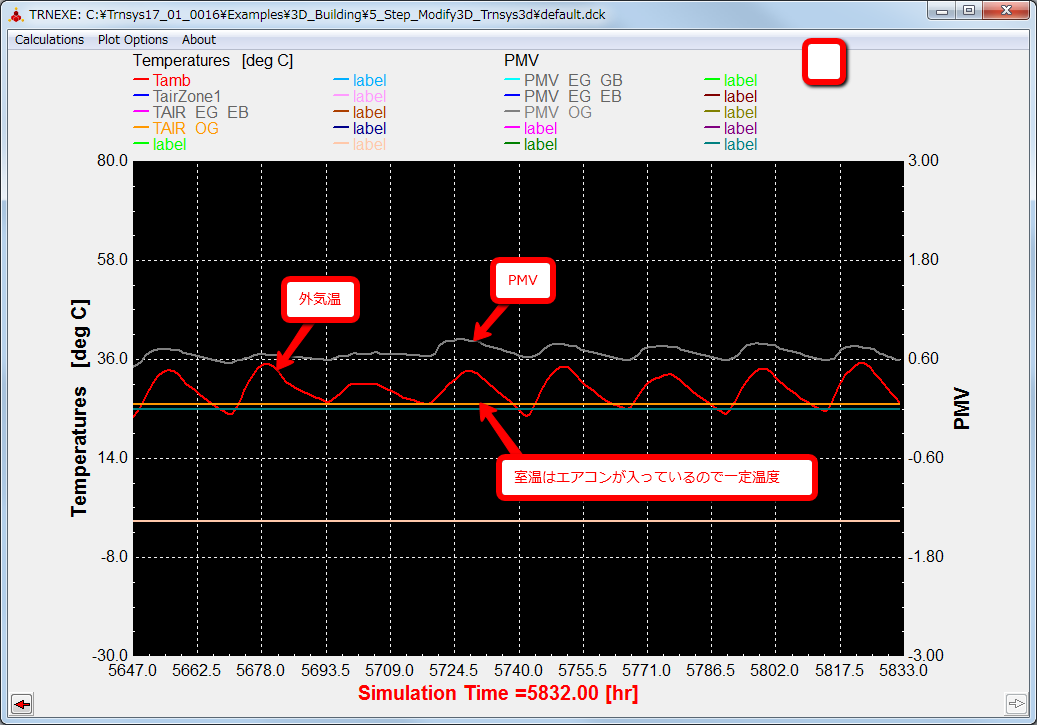The width and height of the screenshot is (1037, 725).
Task: Click the 5647.0 time axis start value
Action: 132,671
